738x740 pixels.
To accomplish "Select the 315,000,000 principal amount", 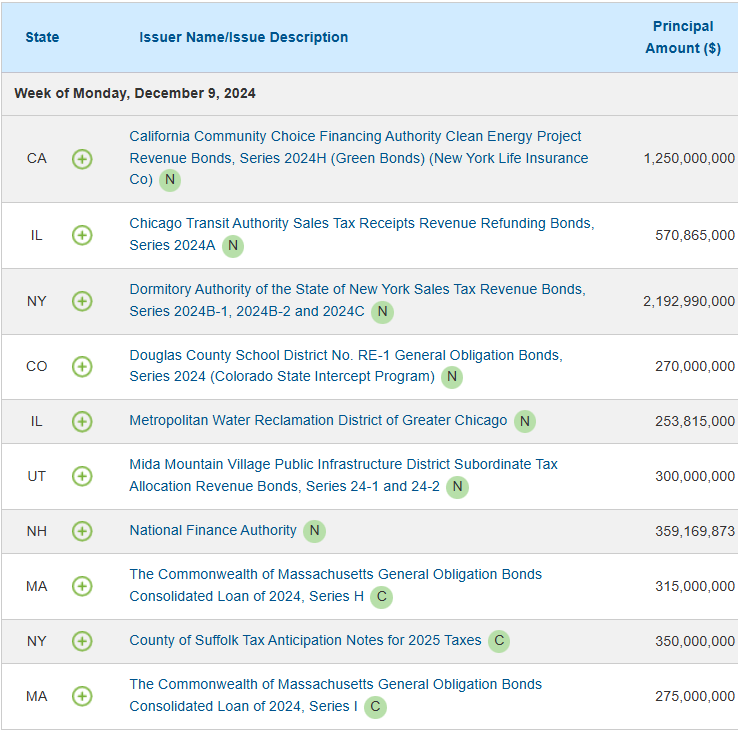I will click(695, 587).
